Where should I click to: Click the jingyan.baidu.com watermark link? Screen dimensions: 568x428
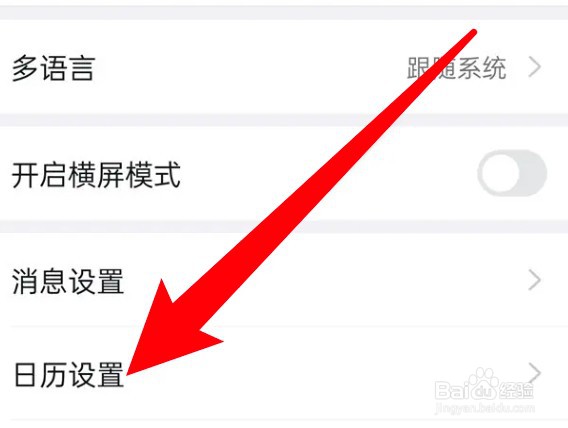[485, 408]
